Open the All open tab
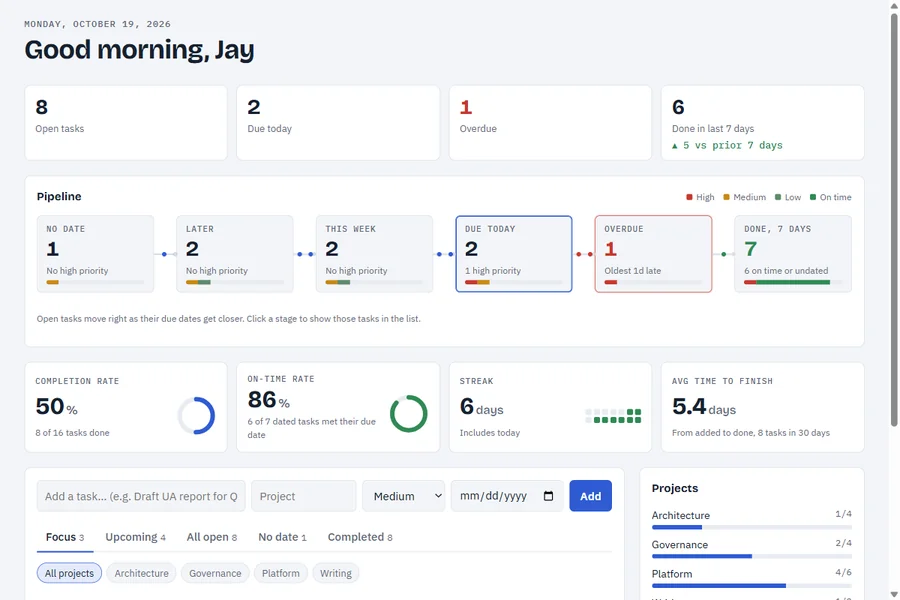This screenshot has width=900, height=600. 212,537
